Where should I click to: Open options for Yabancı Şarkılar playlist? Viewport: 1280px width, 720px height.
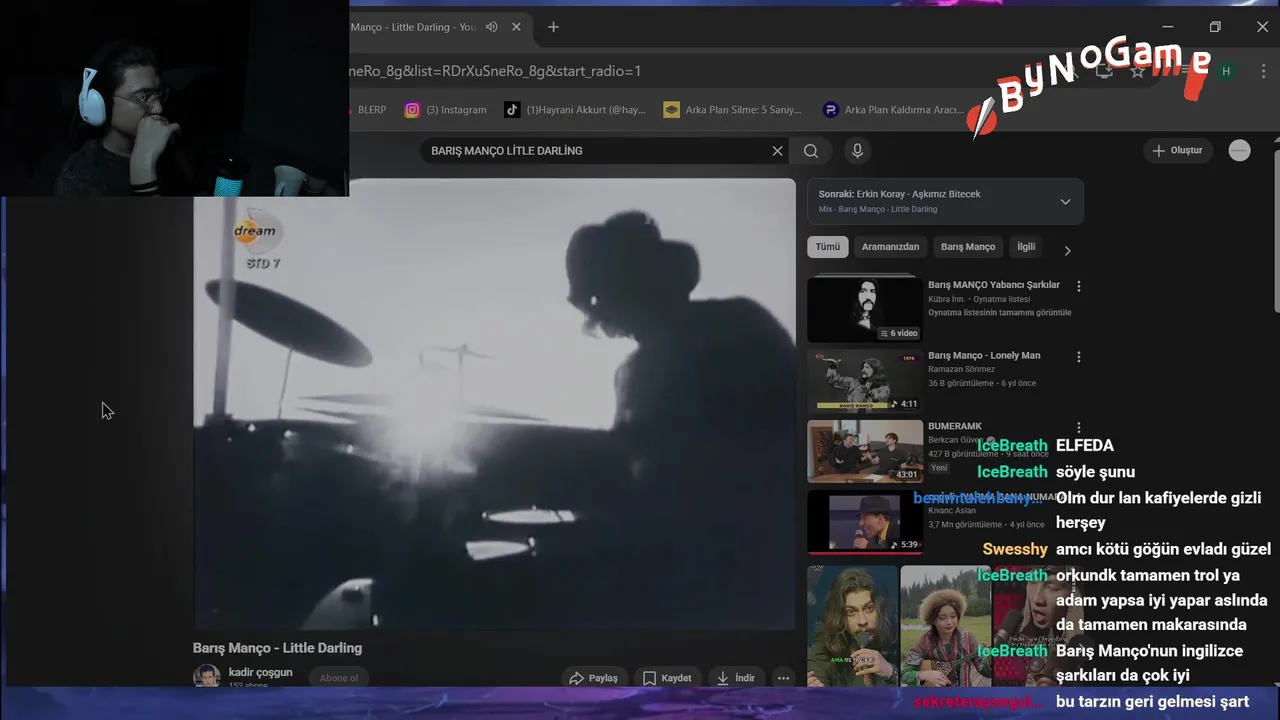(1078, 286)
